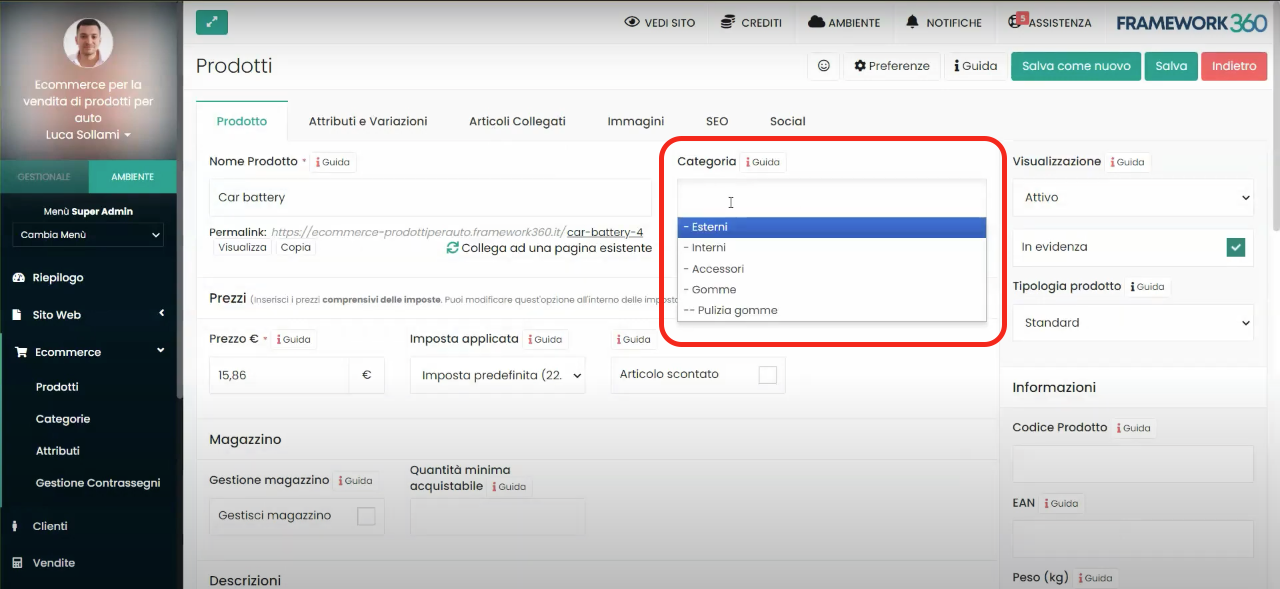Open Notifiche bell icon
Viewport: 1280px width, 589px height.
[x=912, y=22]
